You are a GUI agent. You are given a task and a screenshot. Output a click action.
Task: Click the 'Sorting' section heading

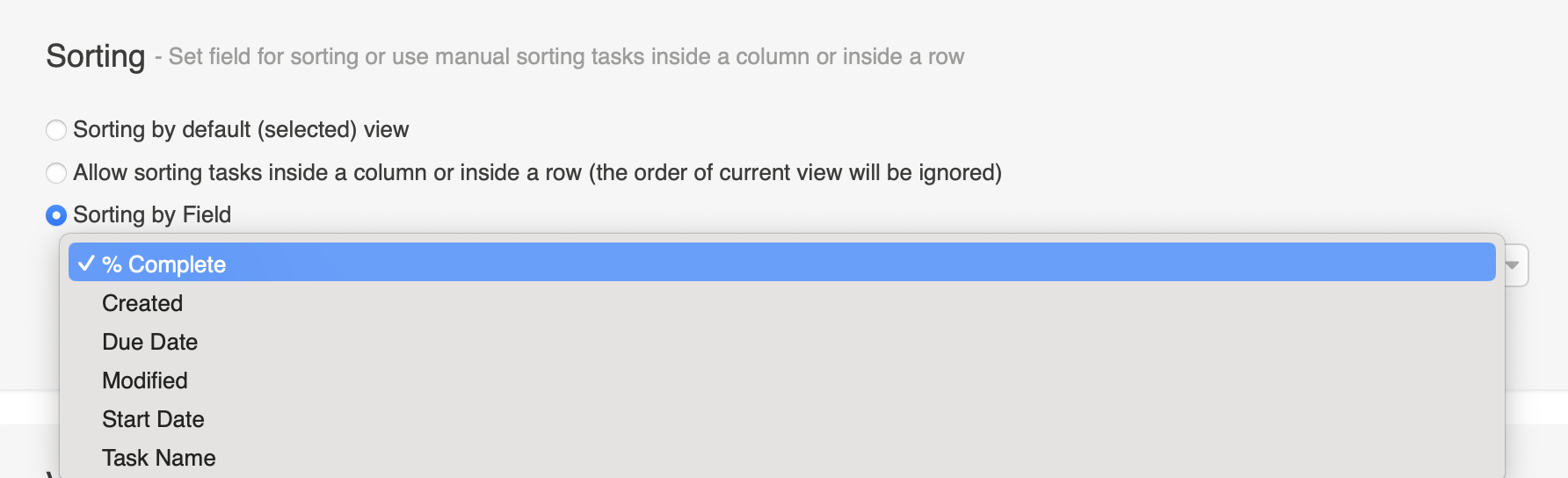click(95, 56)
